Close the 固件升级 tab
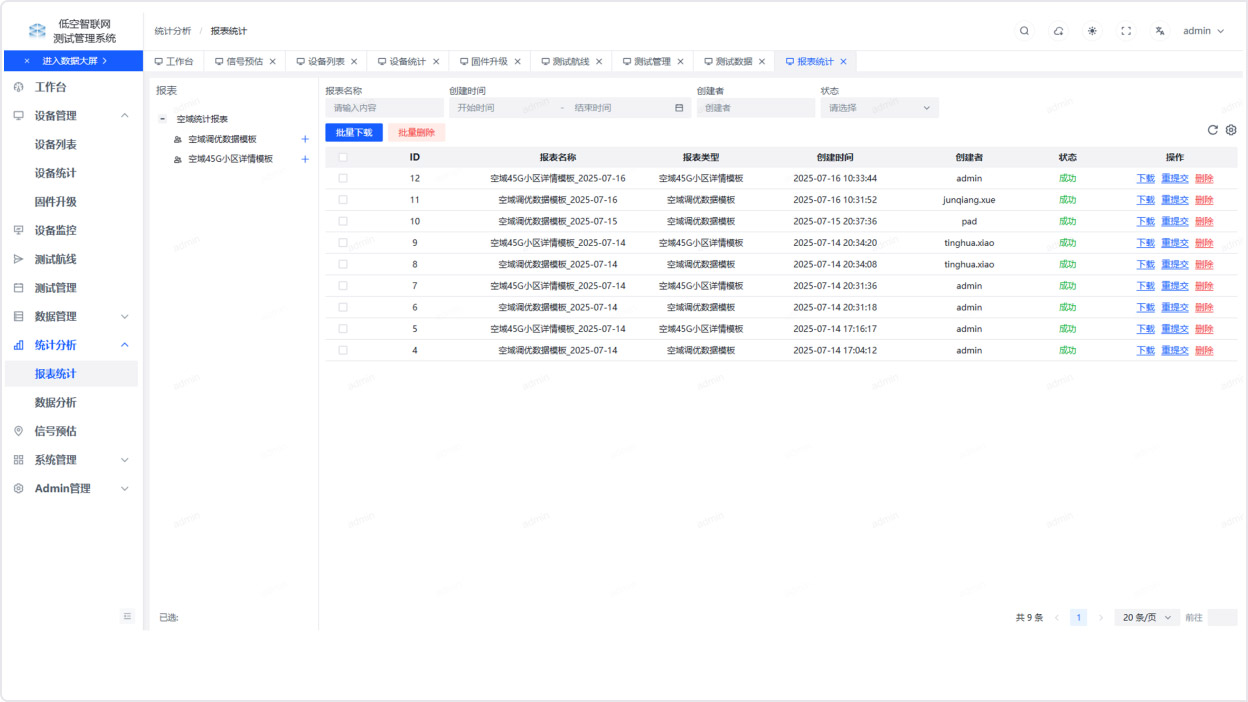The width and height of the screenshot is (1248, 702). (x=517, y=61)
